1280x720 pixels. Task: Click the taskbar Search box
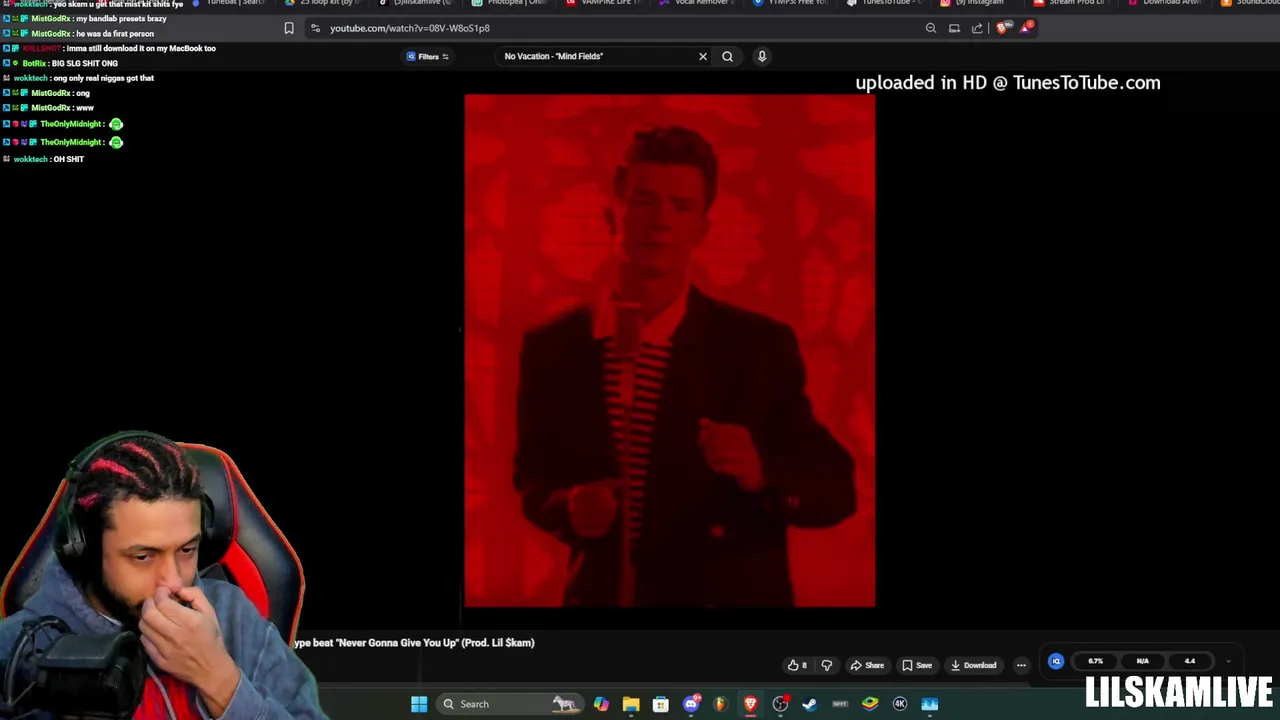(x=510, y=704)
